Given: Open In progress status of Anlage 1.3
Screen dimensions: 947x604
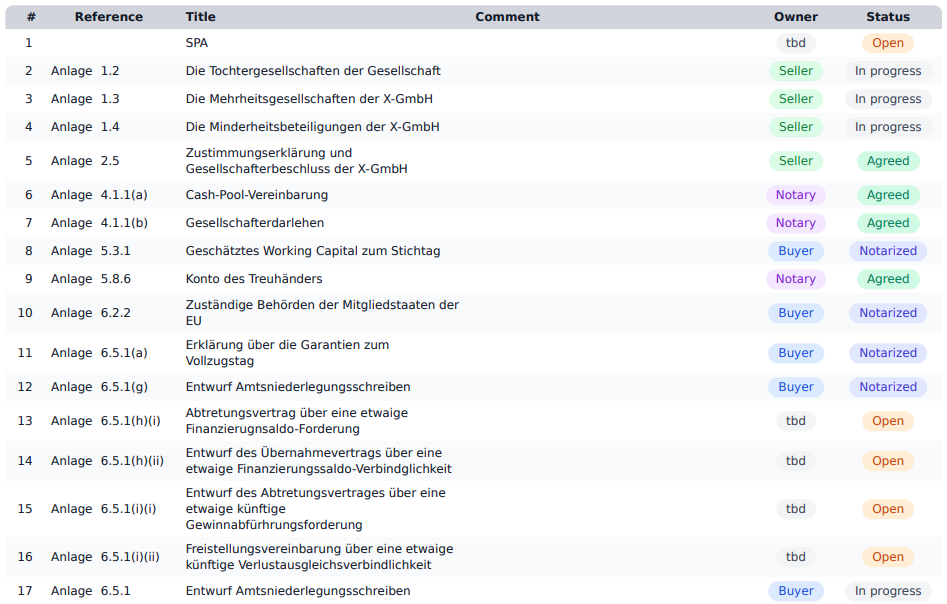Looking at the screenshot, I should 887,99.
